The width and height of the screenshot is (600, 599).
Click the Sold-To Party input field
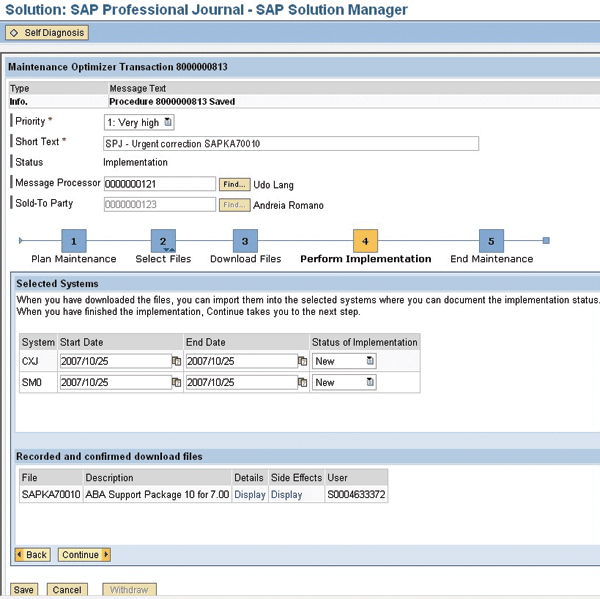click(160, 204)
